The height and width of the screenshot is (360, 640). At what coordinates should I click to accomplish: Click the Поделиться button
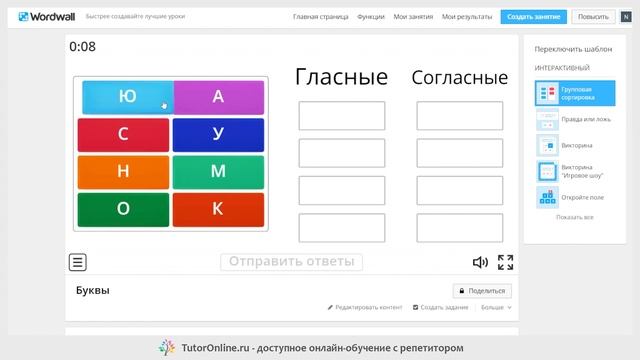click(x=482, y=291)
